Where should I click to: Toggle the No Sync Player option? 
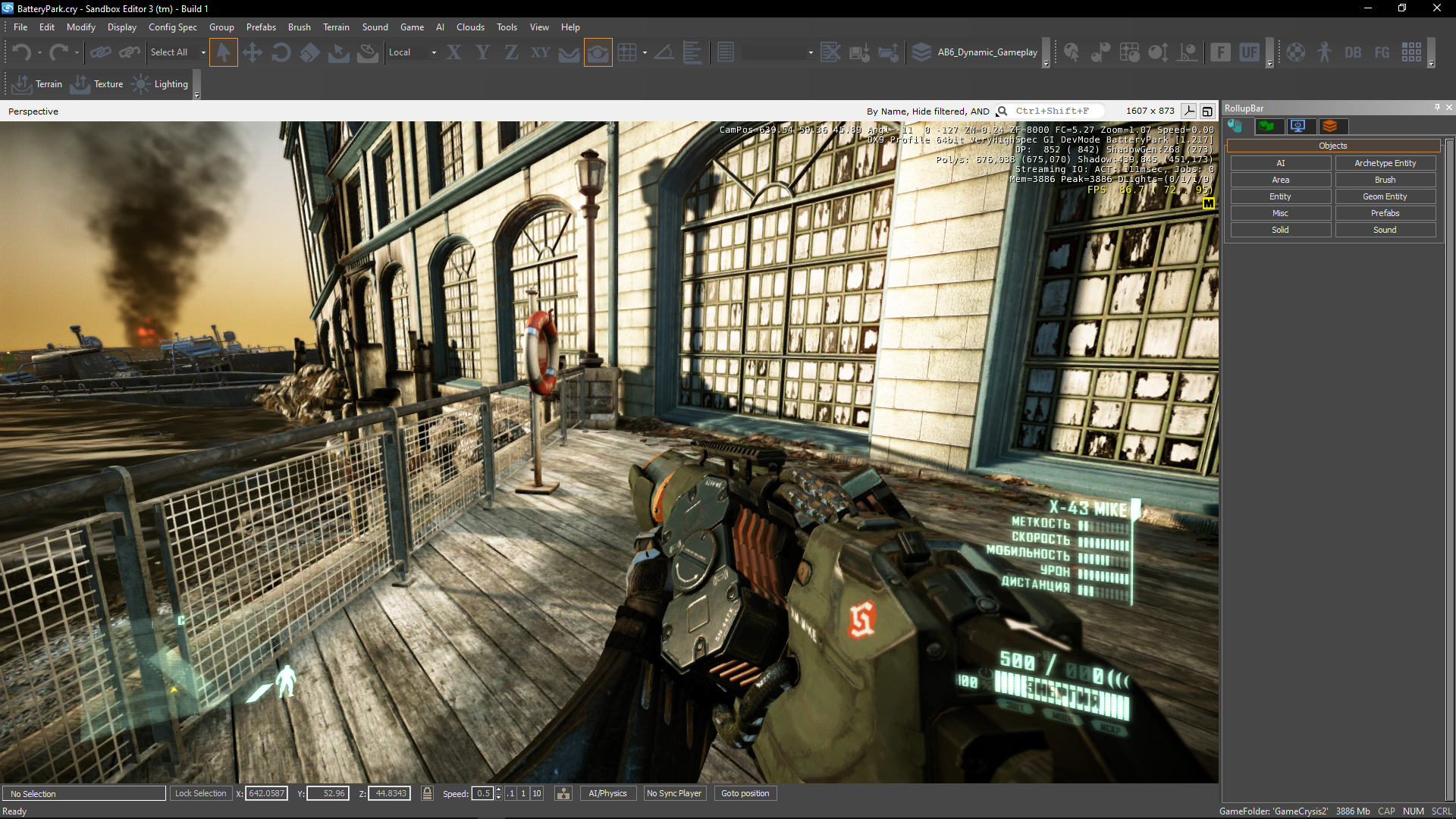click(673, 793)
